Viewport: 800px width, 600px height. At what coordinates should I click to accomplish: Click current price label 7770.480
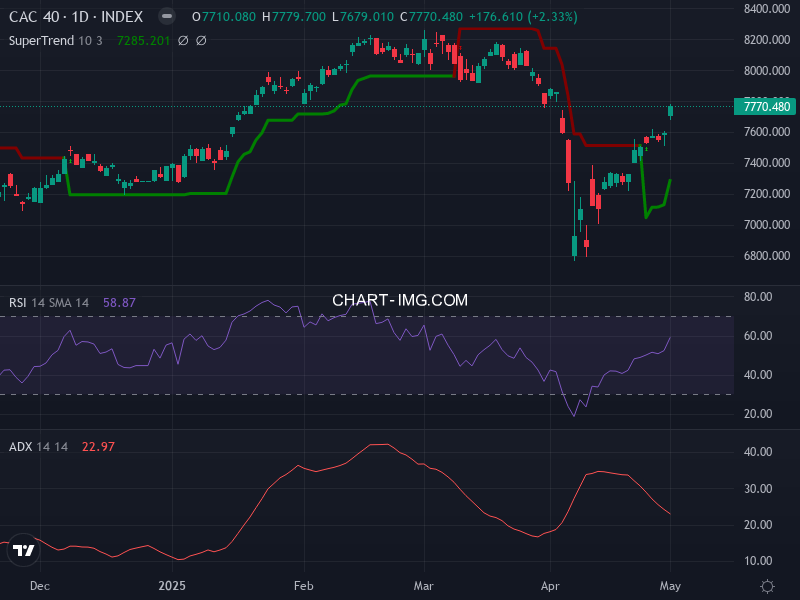click(764, 107)
